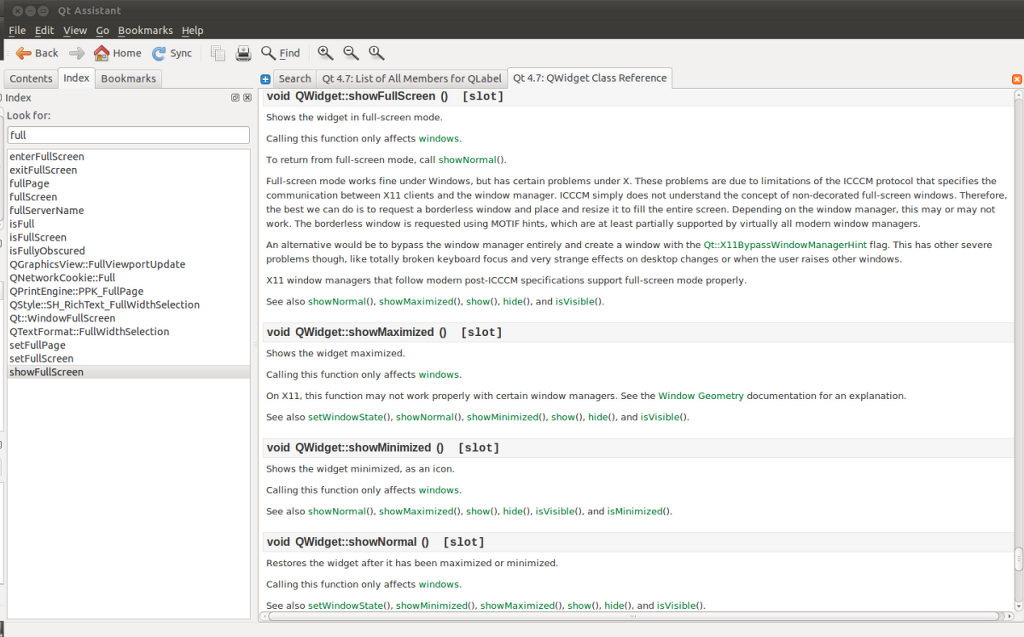Close the Index dock panel

[248, 97]
